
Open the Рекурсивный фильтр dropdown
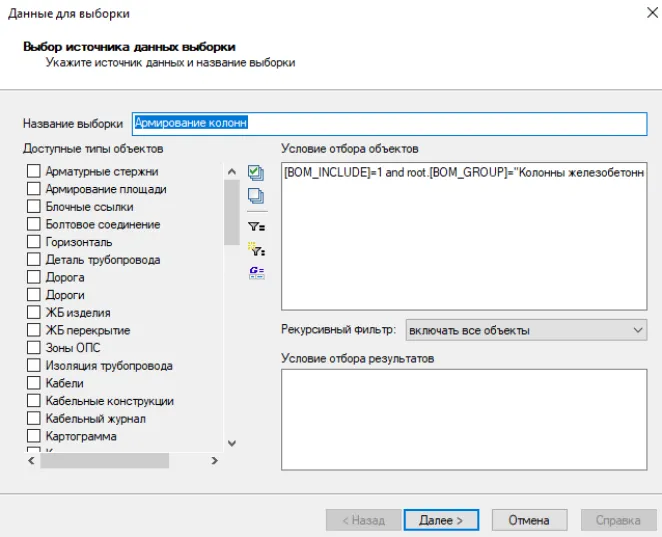tap(526, 330)
